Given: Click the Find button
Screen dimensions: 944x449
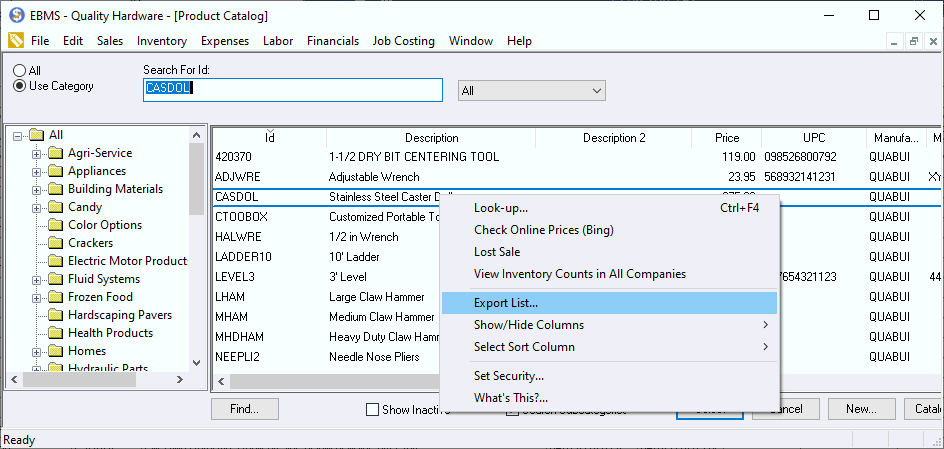Looking at the screenshot, I should click(245, 409).
